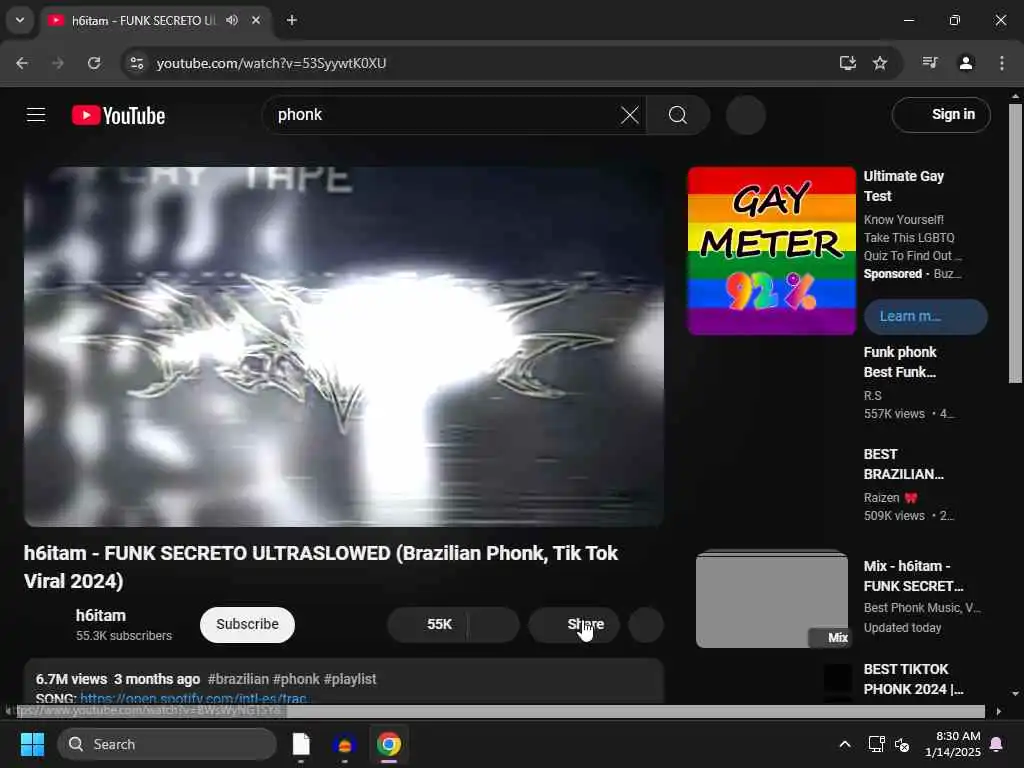The image size is (1024, 768).
Task: Click the muted volume tray icon
Action: point(902,744)
